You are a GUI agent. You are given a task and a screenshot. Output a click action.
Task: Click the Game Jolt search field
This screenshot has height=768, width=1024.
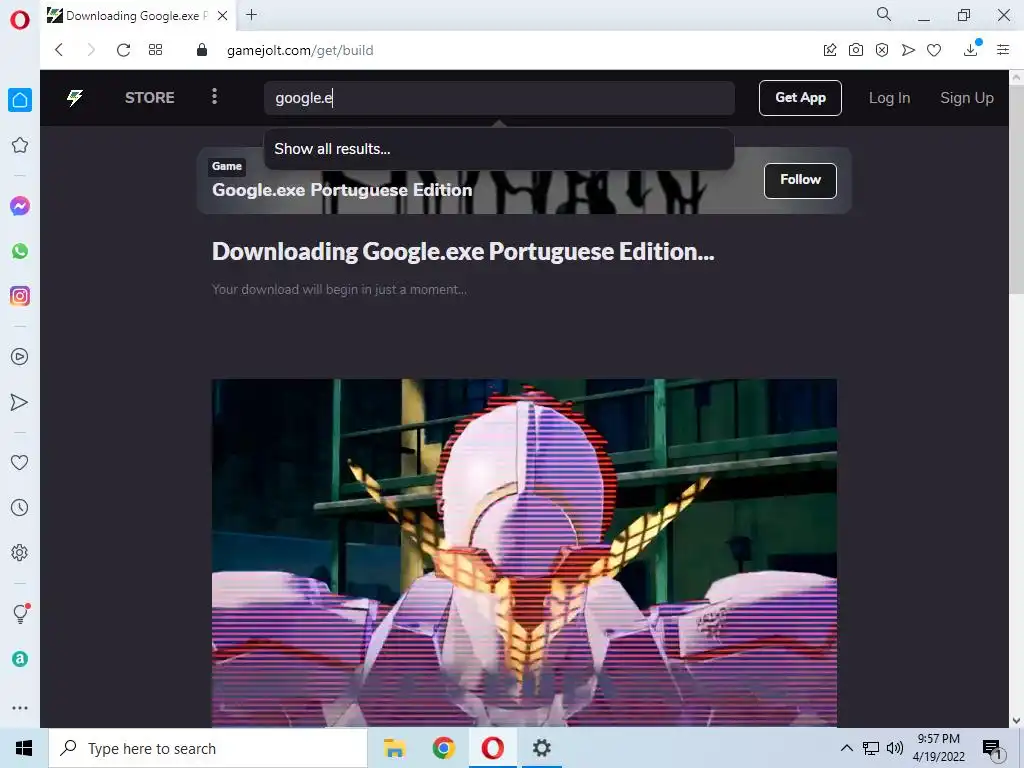(x=500, y=98)
